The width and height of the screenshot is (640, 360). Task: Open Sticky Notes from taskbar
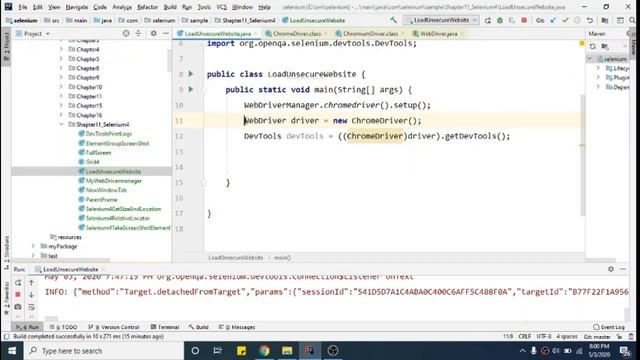coord(241,351)
